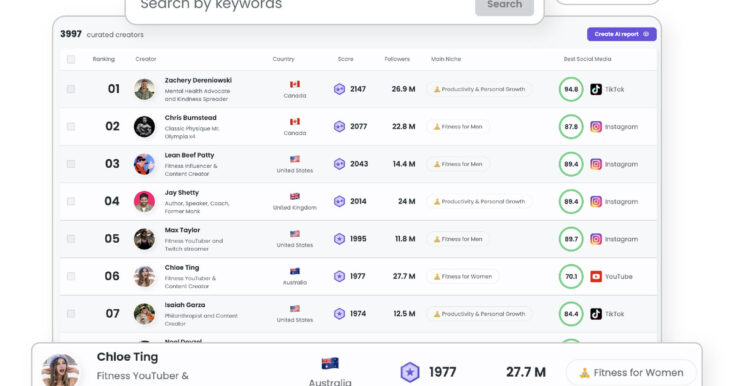Click score badge icon next to 2043
This screenshot has width=738, height=386.
[339, 164]
